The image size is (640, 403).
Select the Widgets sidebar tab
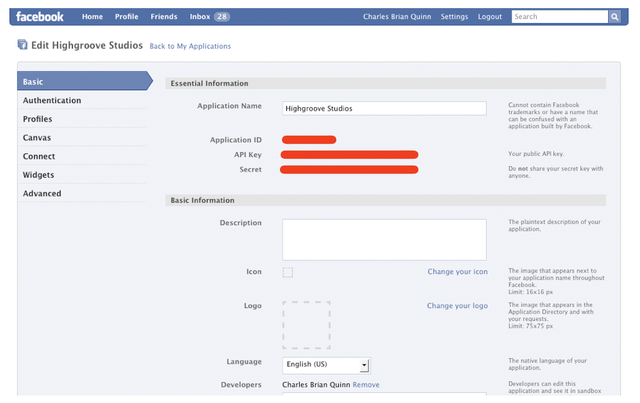[x=82, y=175]
